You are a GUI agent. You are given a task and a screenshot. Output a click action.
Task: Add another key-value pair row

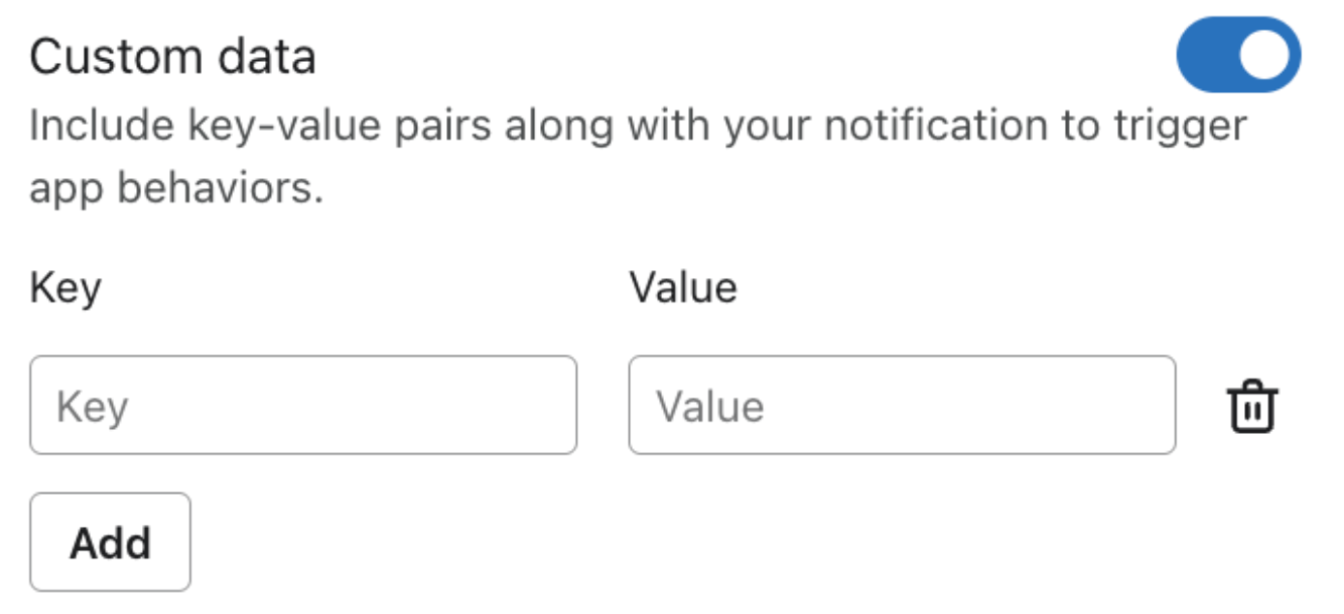110,542
